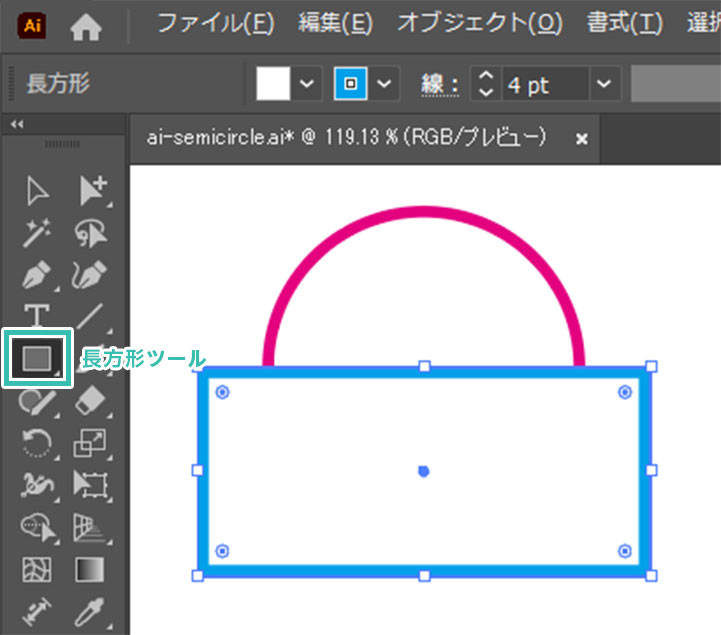This screenshot has height=635, width=721.
Task: Expand the stroke weight 4 pt dropdown
Action: pos(603,85)
